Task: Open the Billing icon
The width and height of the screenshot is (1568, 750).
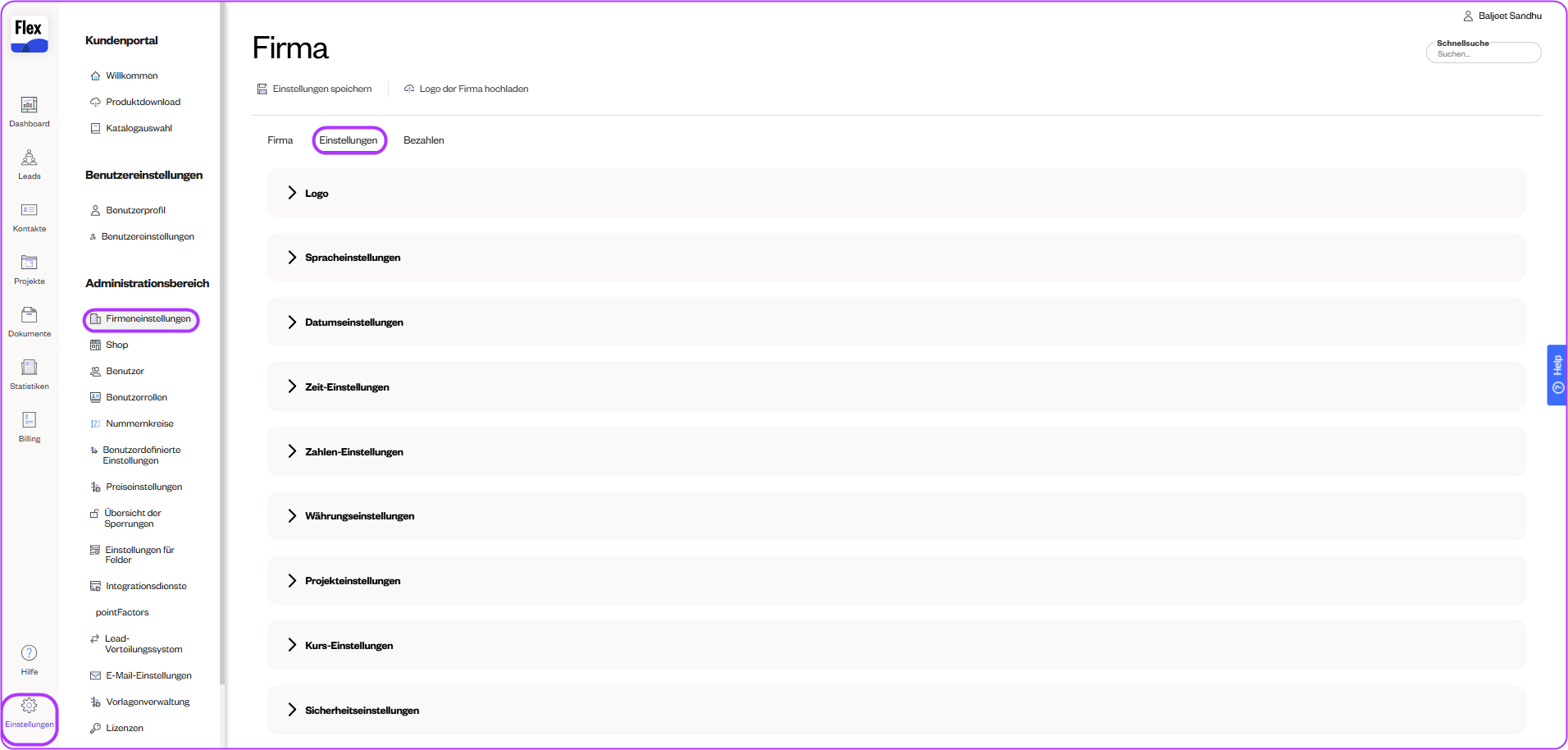Action: (x=29, y=420)
